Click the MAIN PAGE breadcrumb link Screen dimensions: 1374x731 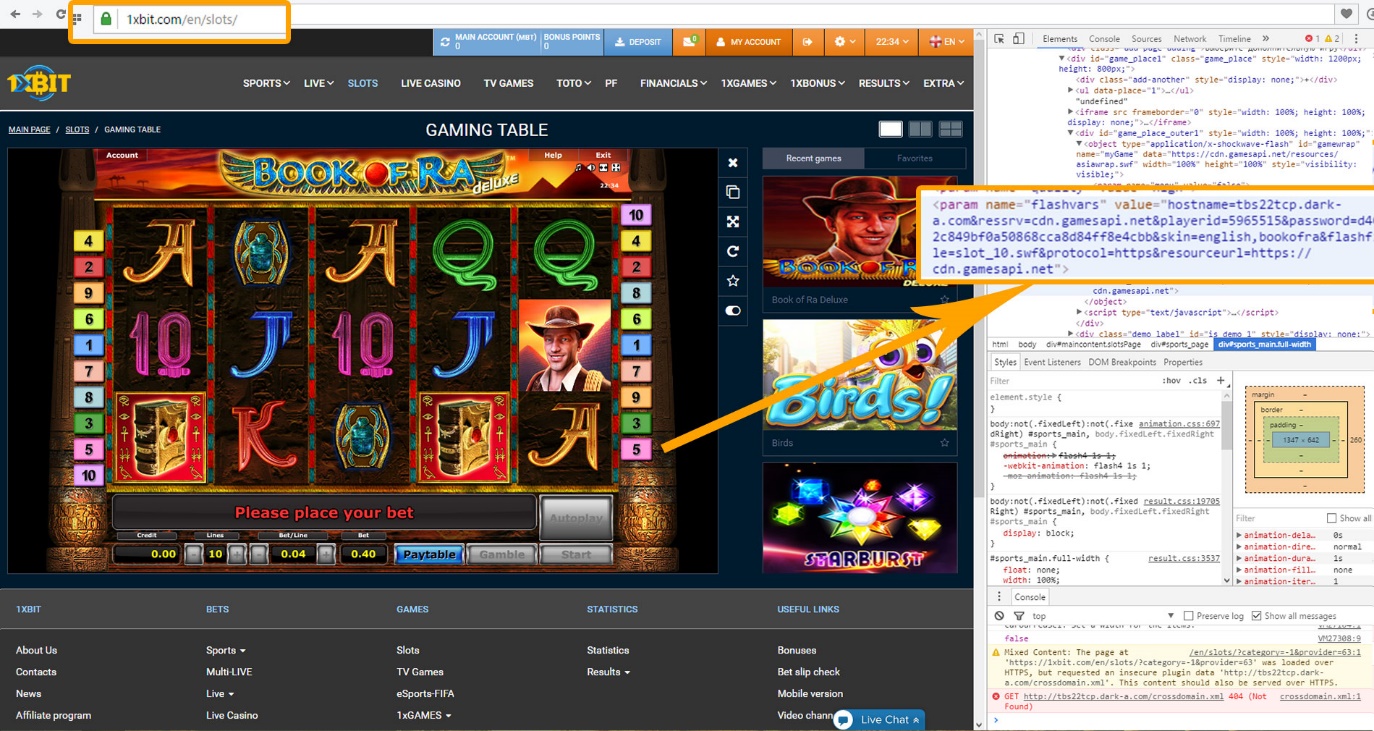[x=29, y=130]
